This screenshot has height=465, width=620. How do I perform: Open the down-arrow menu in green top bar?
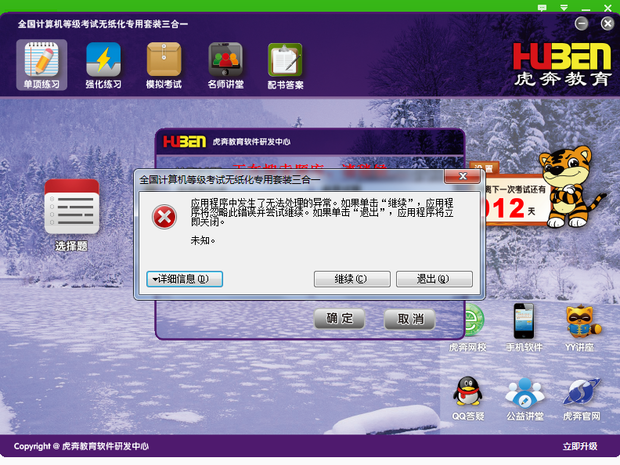(x=564, y=8)
